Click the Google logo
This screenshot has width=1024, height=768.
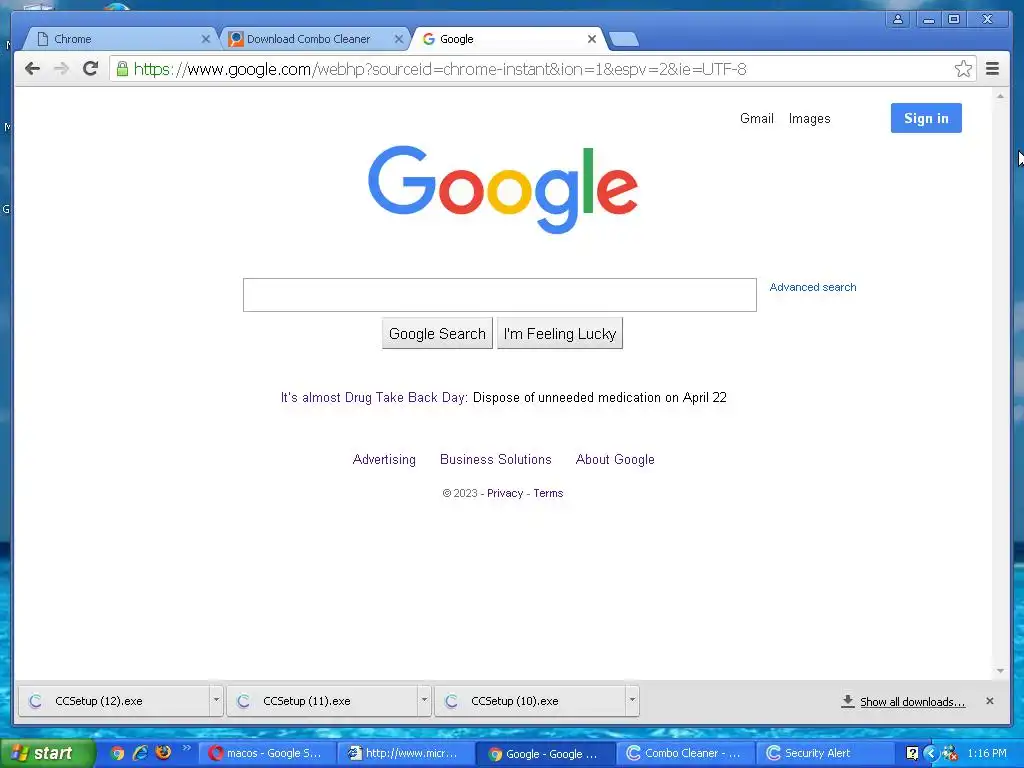click(x=503, y=189)
